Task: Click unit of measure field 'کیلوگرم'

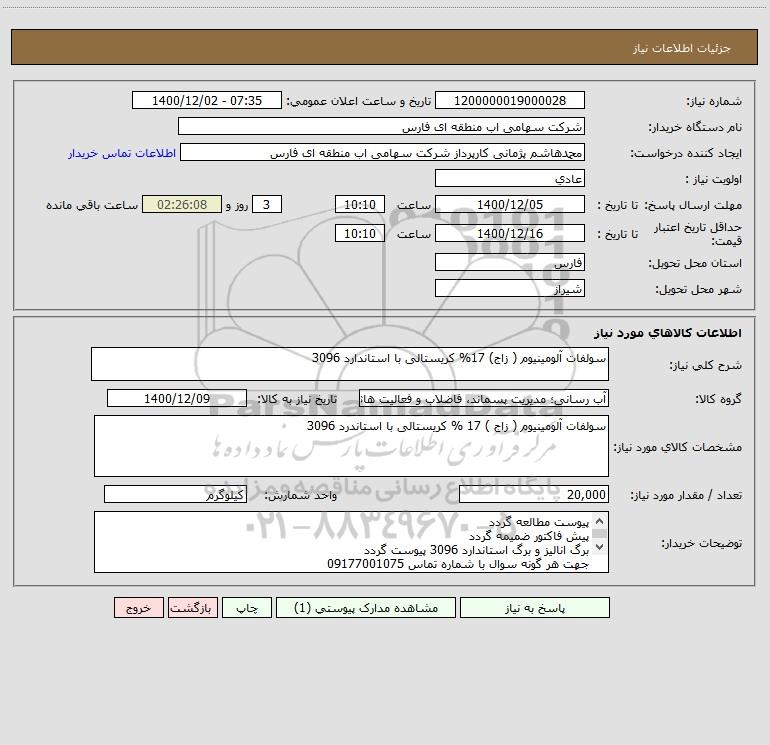Action: (175, 494)
